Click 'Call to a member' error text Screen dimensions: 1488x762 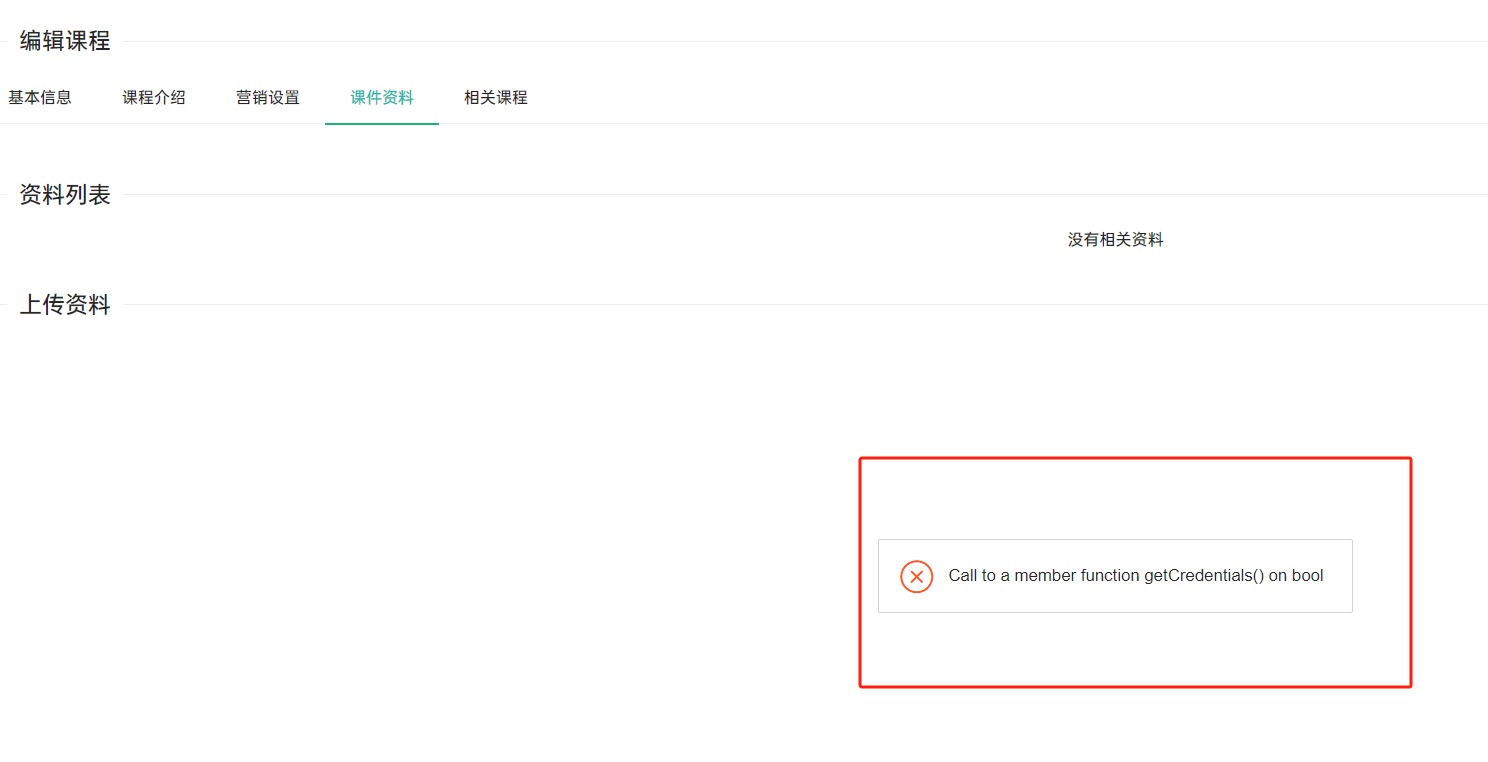(1012, 576)
